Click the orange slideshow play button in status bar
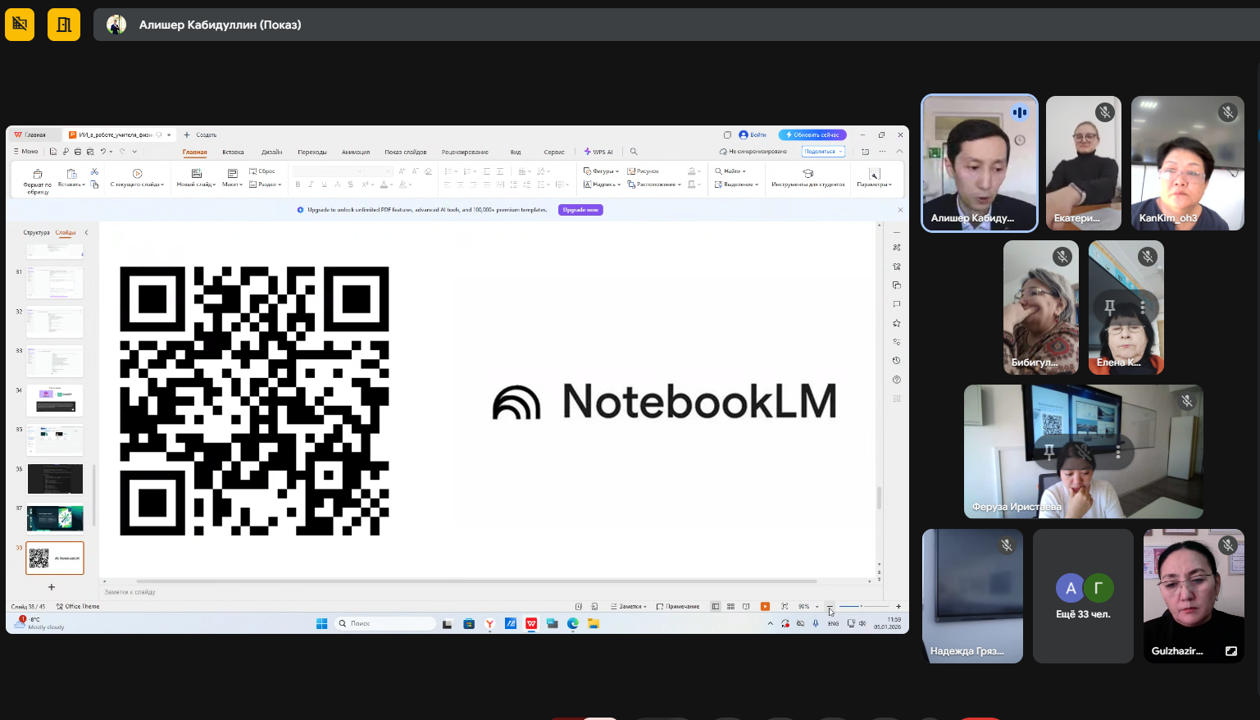 (x=765, y=607)
